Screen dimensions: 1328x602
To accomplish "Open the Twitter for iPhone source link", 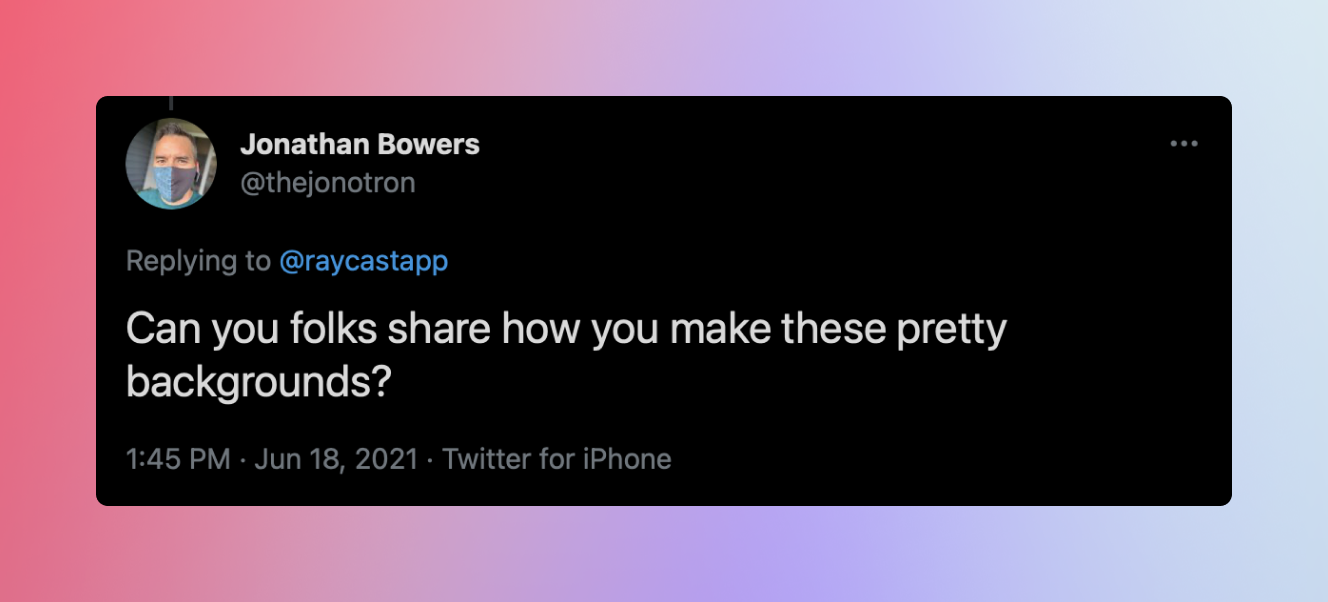I will [557, 459].
